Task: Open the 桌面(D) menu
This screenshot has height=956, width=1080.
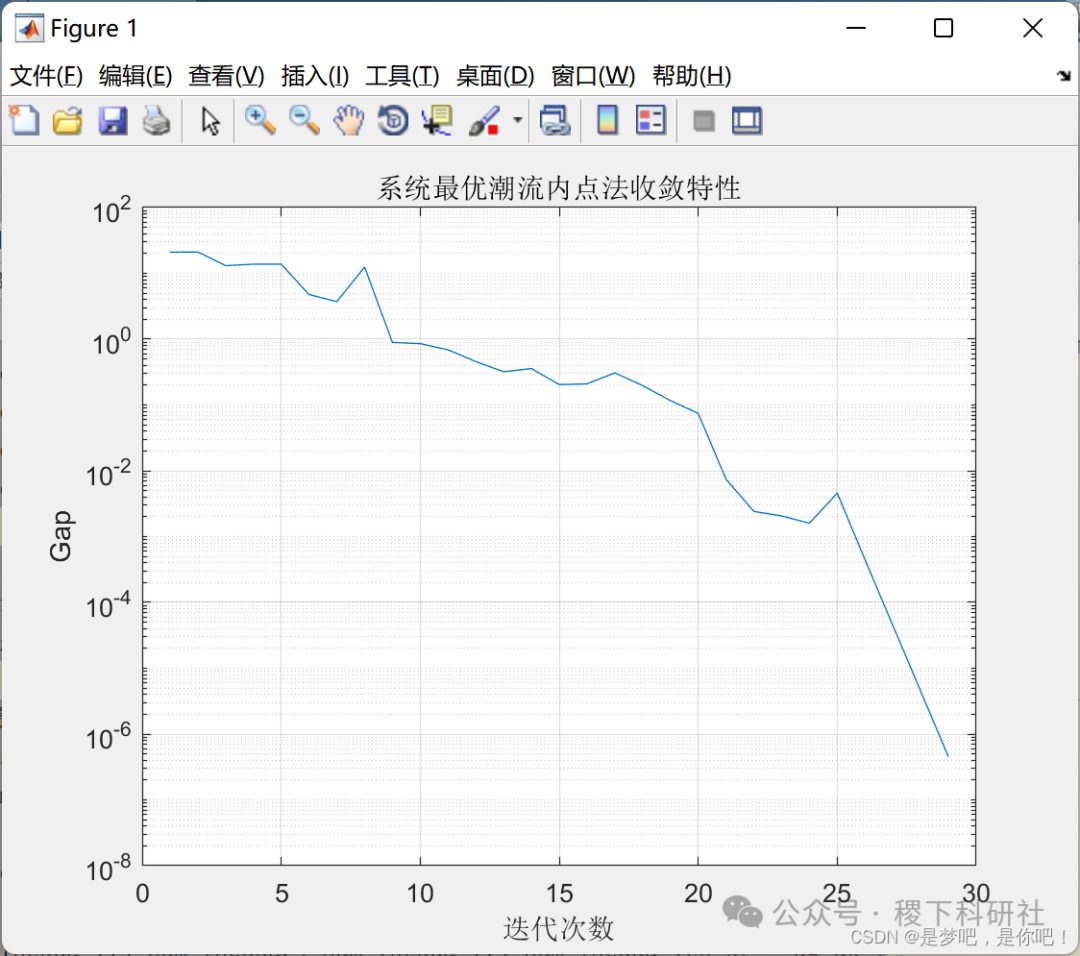Action: coord(495,76)
